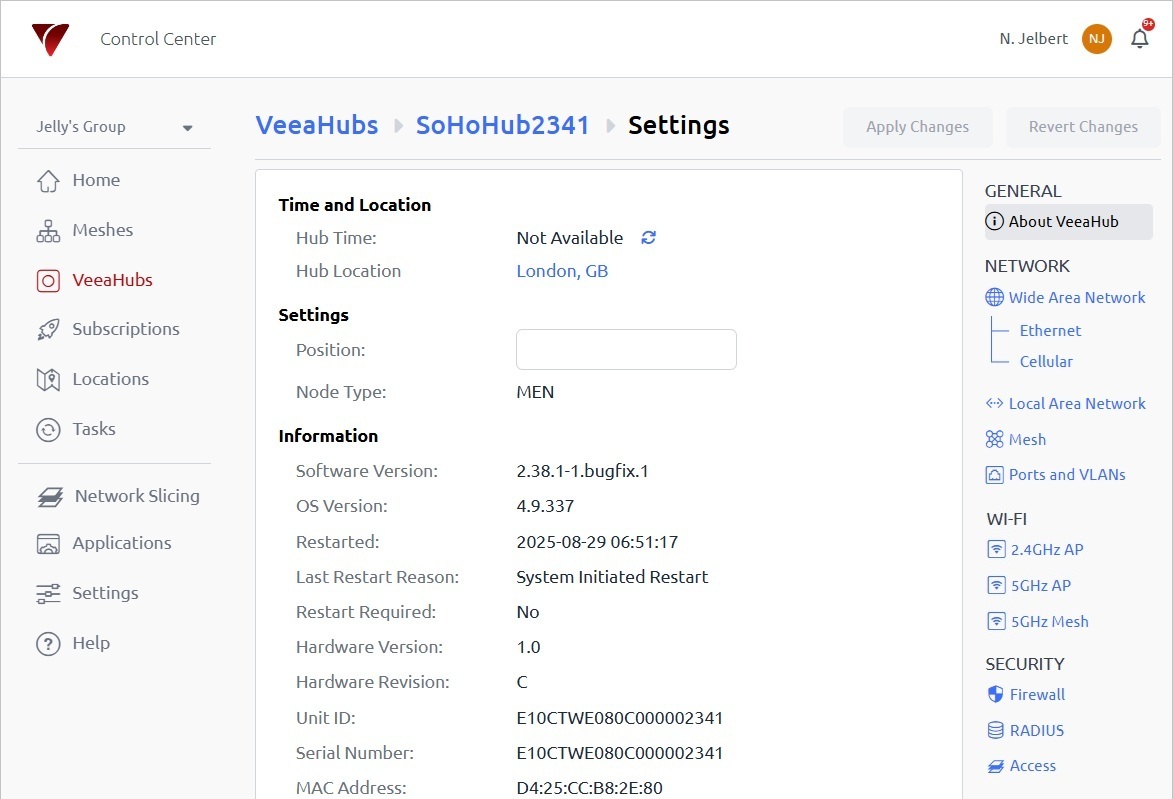Click the Position input field
The width and height of the screenshot is (1173, 799).
626,349
